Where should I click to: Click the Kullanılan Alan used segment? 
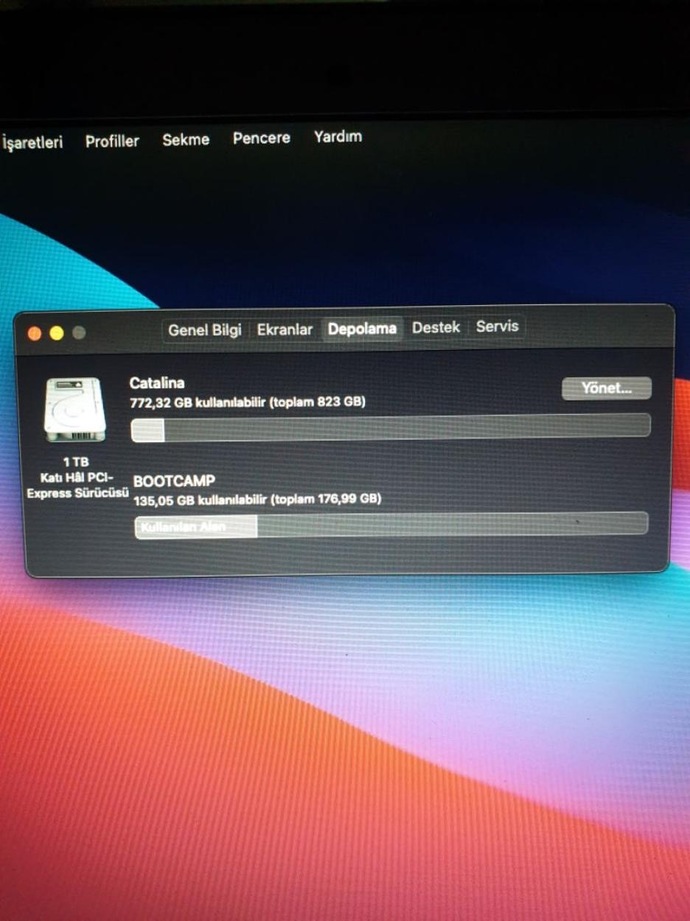click(x=196, y=526)
